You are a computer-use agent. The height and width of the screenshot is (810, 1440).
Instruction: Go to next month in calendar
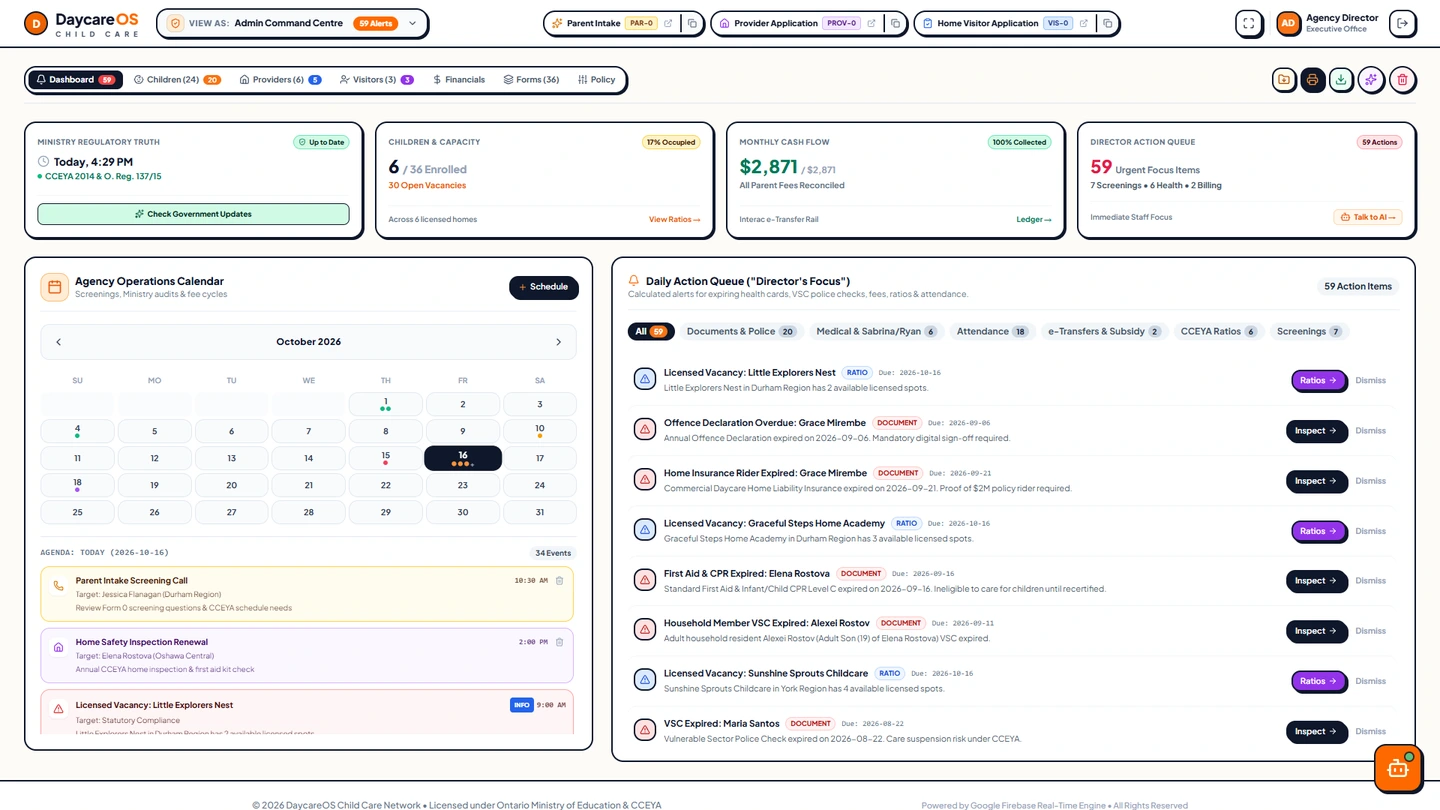click(558, 342)
